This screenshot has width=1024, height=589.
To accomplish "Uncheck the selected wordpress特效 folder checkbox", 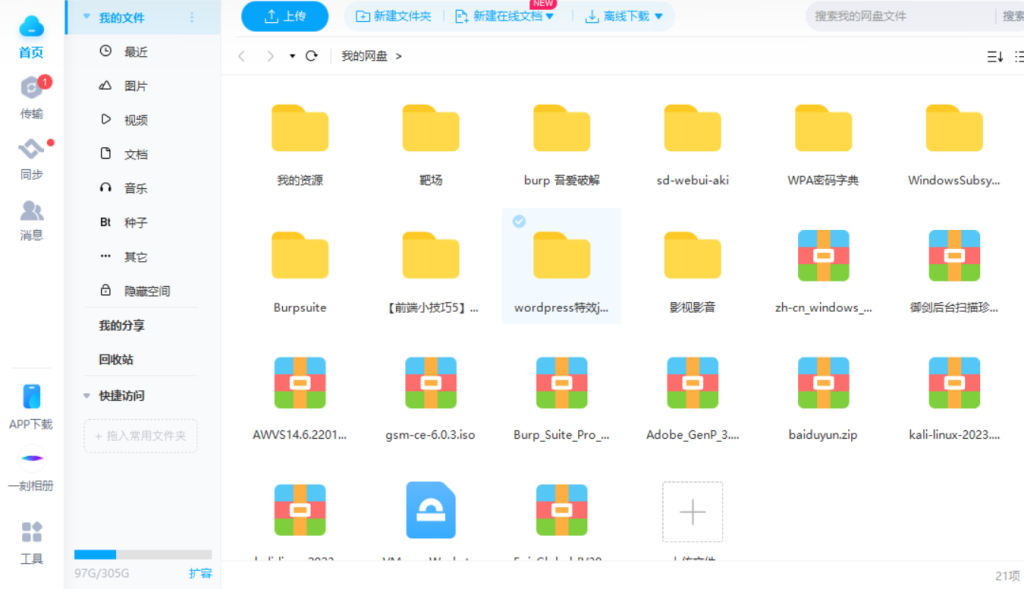I will pyautogui.click(x=519, y=221).
